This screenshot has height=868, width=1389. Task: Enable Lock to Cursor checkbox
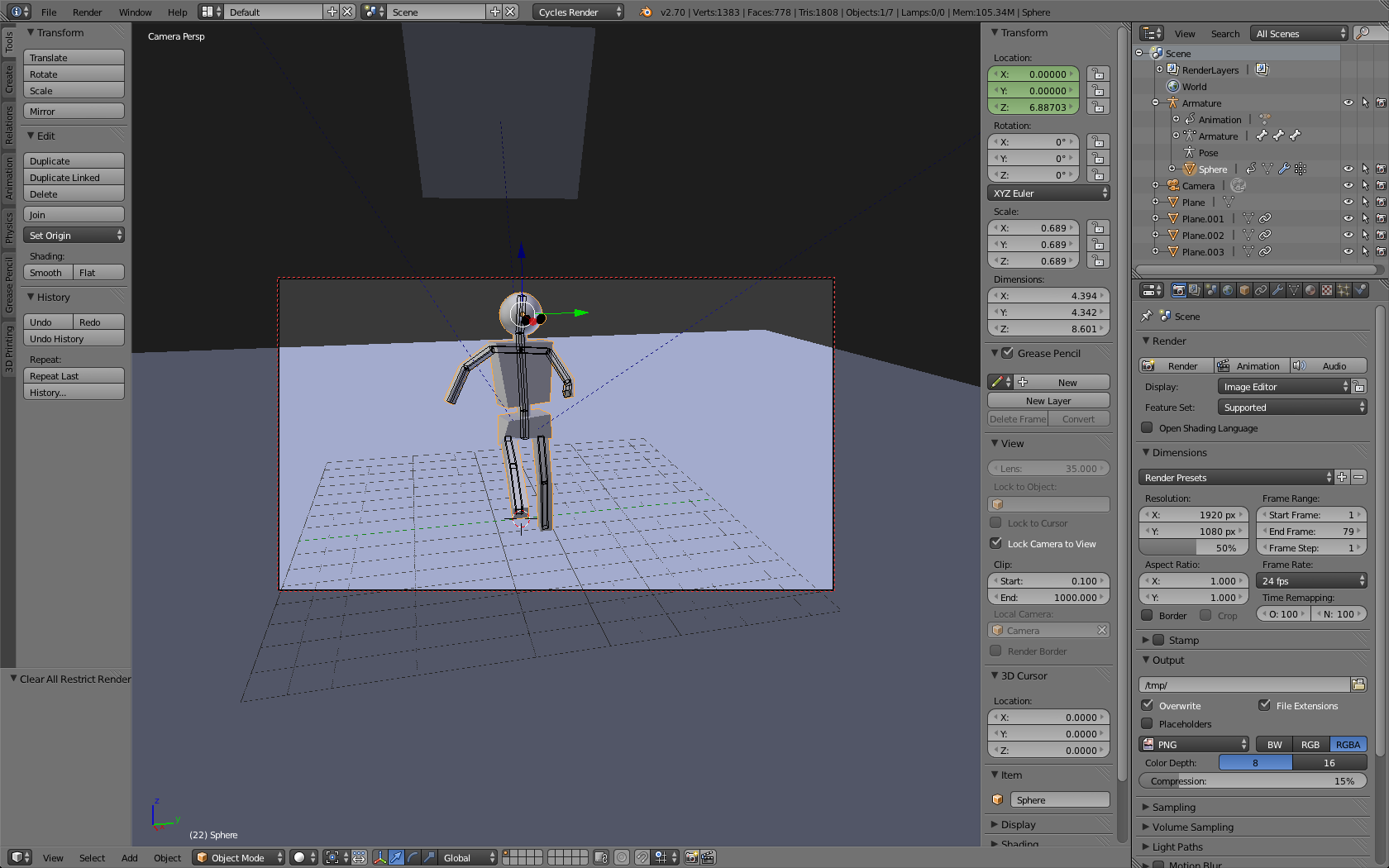(x=996, y=522)
